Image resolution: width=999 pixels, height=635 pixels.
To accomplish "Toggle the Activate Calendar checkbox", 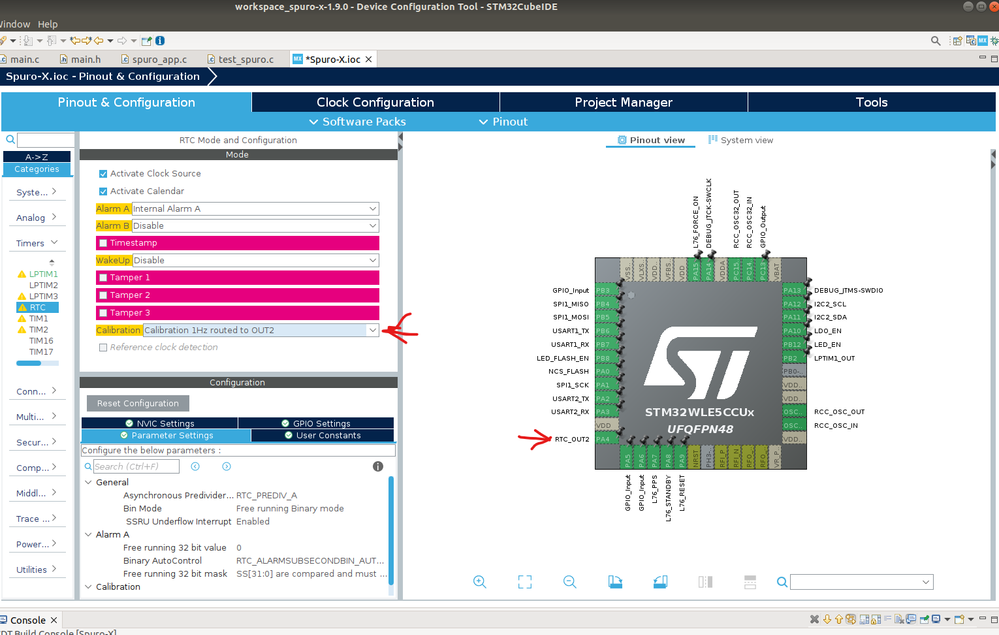I will pos(103,191).
